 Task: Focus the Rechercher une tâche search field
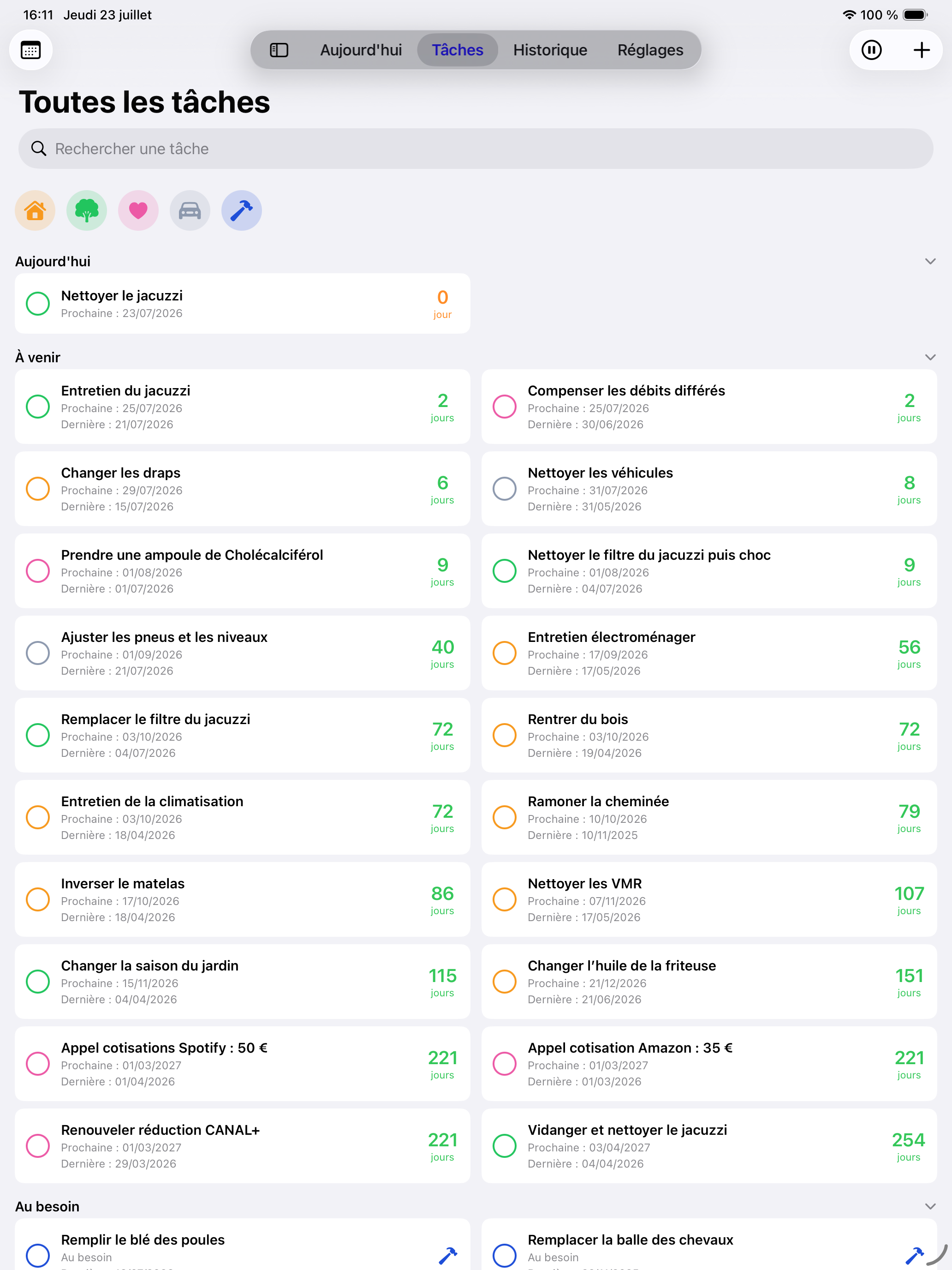[476, 149]
